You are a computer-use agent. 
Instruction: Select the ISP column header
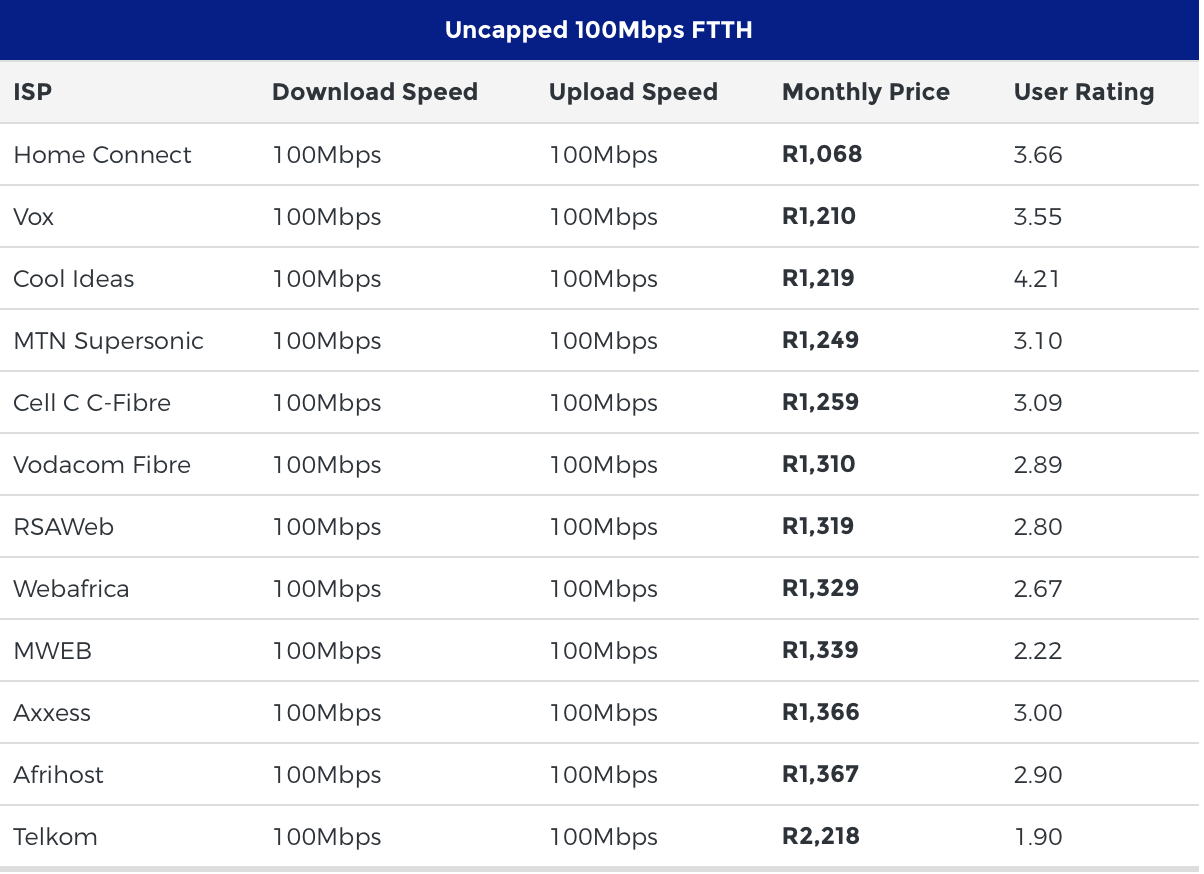pos(33,92)
